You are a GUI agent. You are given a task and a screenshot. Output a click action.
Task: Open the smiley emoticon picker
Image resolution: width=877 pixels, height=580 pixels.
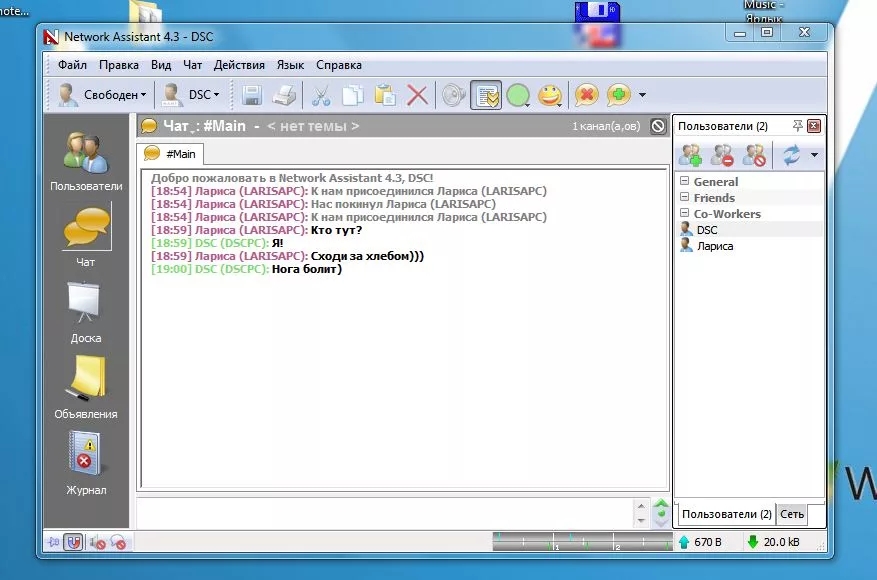click(x=550, y=95)
